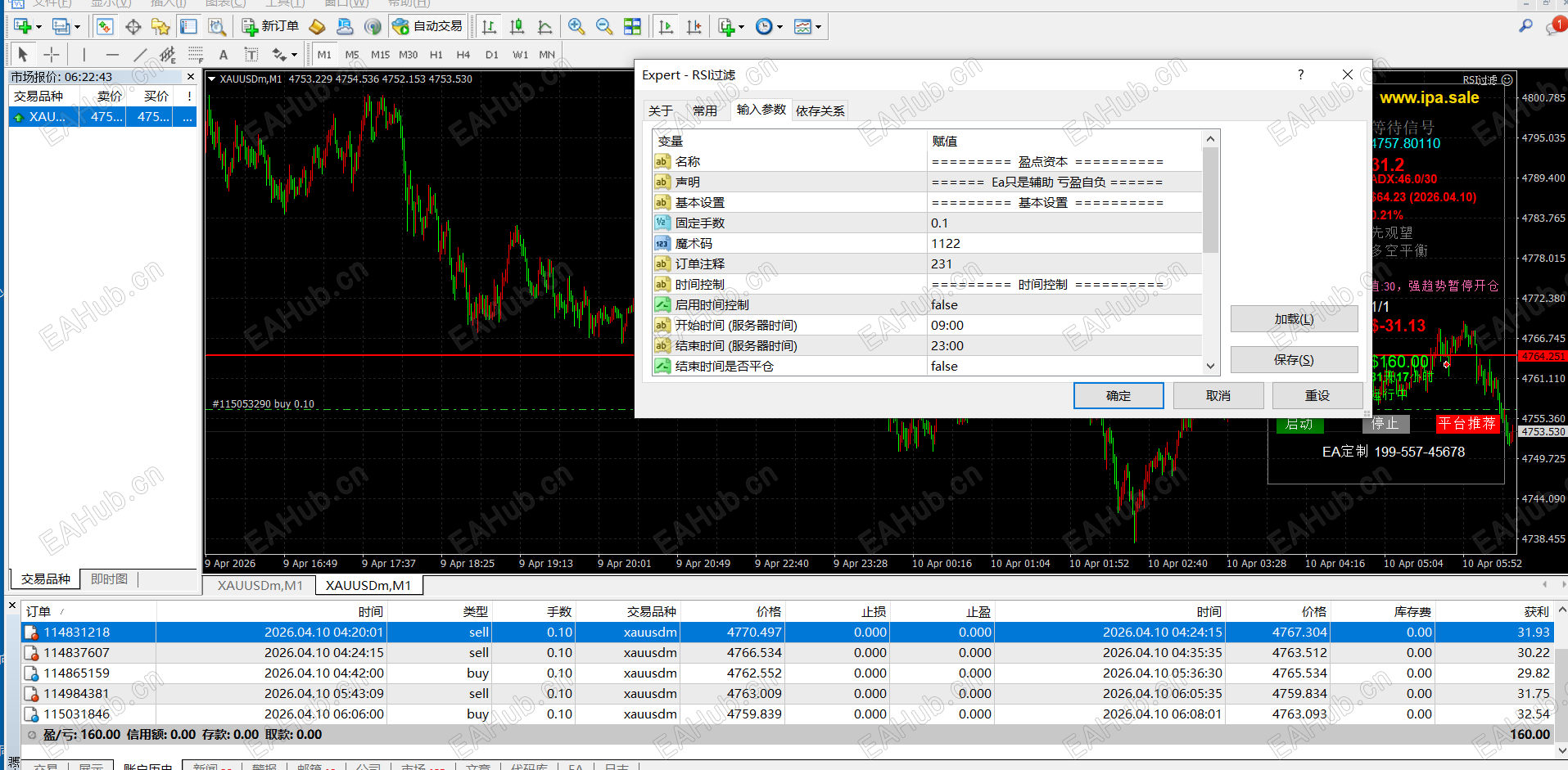Switch to the 关于 tab
Image resolution: width=1568 pixels, height=770 pixels.
661,110
